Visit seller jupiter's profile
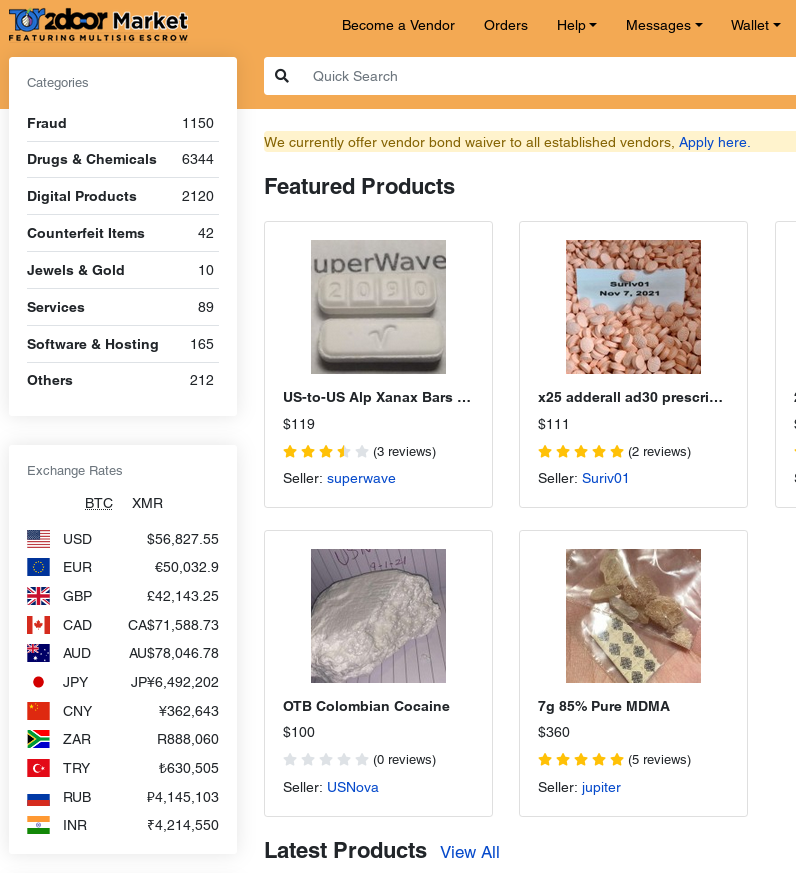 pos(601,787)
